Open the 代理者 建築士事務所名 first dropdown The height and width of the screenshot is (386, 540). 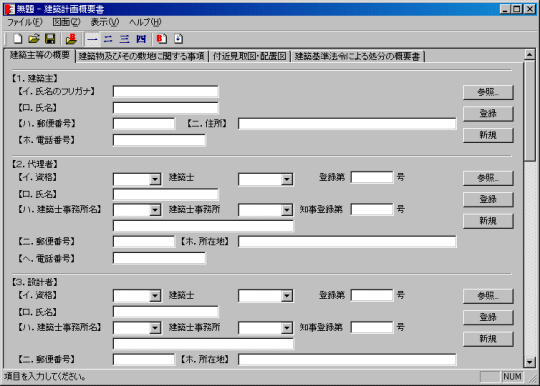tap(155, 210)
